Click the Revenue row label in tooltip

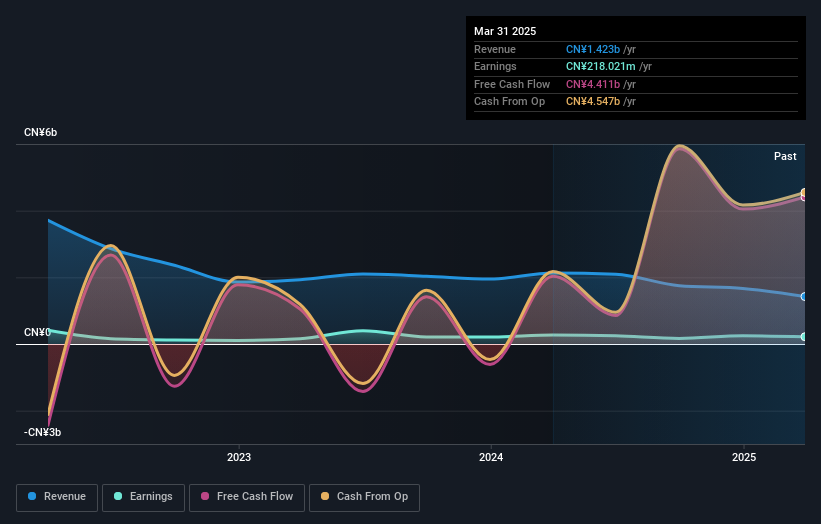[495, 49]
